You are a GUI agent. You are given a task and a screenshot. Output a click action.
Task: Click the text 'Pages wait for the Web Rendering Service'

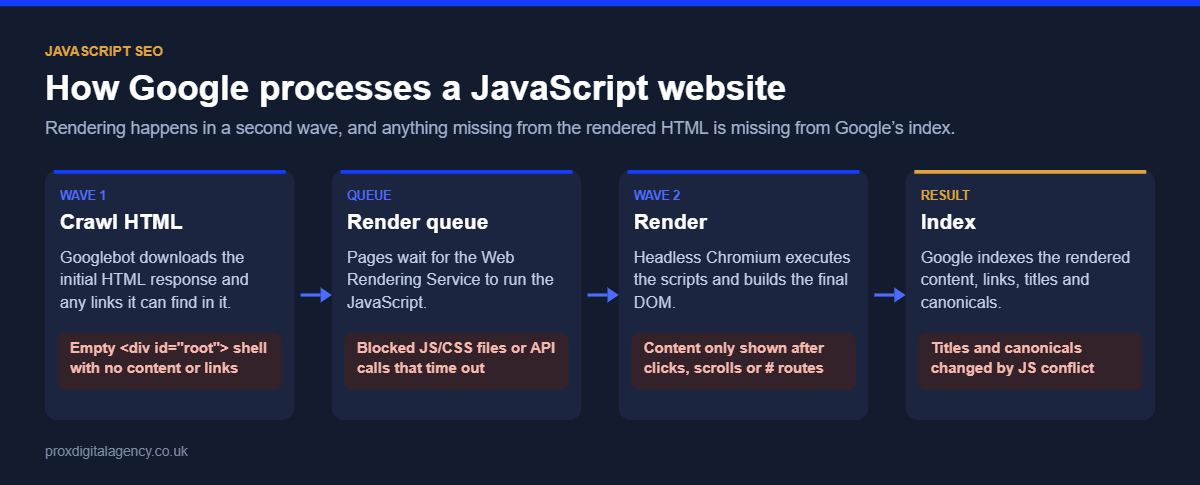pos(450,280)
